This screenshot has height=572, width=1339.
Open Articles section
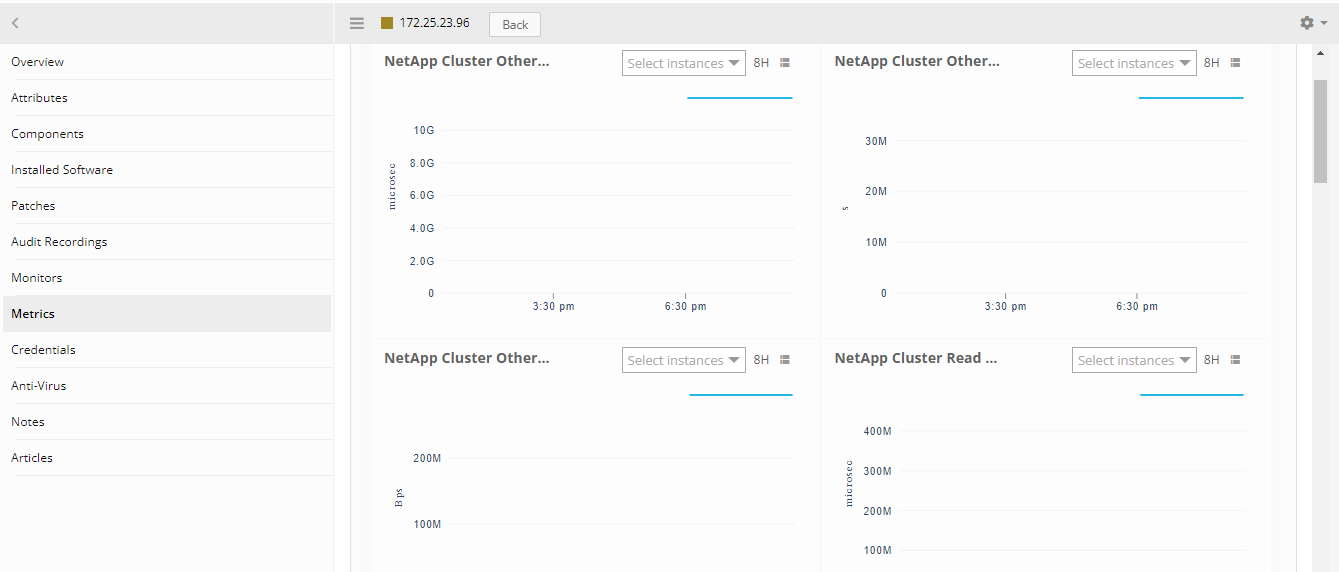(167, 458)
